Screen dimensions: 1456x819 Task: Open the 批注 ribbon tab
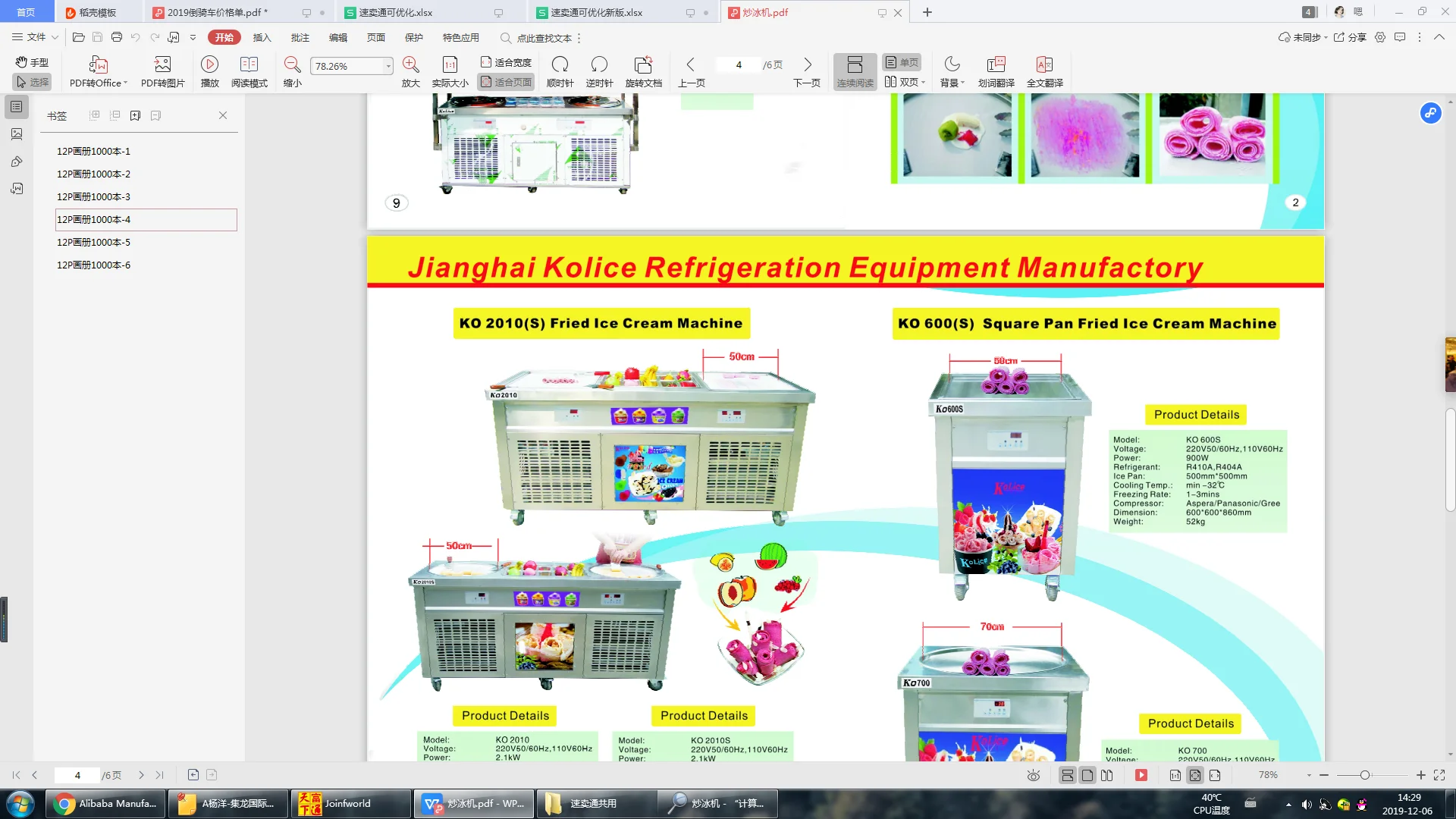pyautogui.click(x=300, y=37)
